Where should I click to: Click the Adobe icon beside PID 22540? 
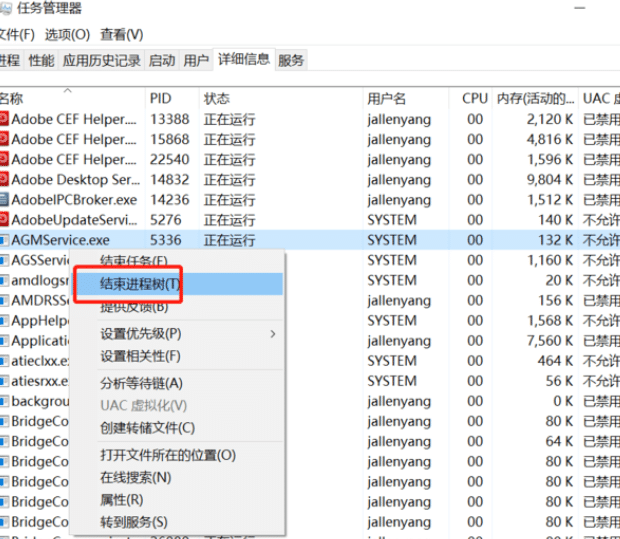(x=4, y=159)
